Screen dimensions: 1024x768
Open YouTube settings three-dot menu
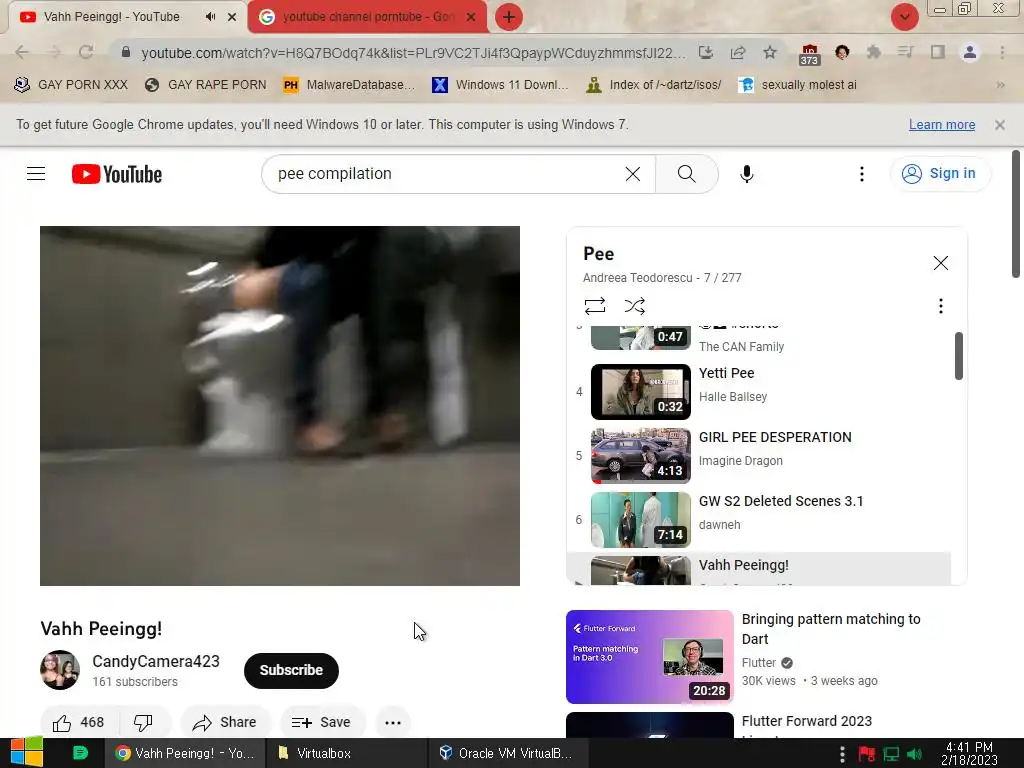pyautogui.click(x=861, y=174)
